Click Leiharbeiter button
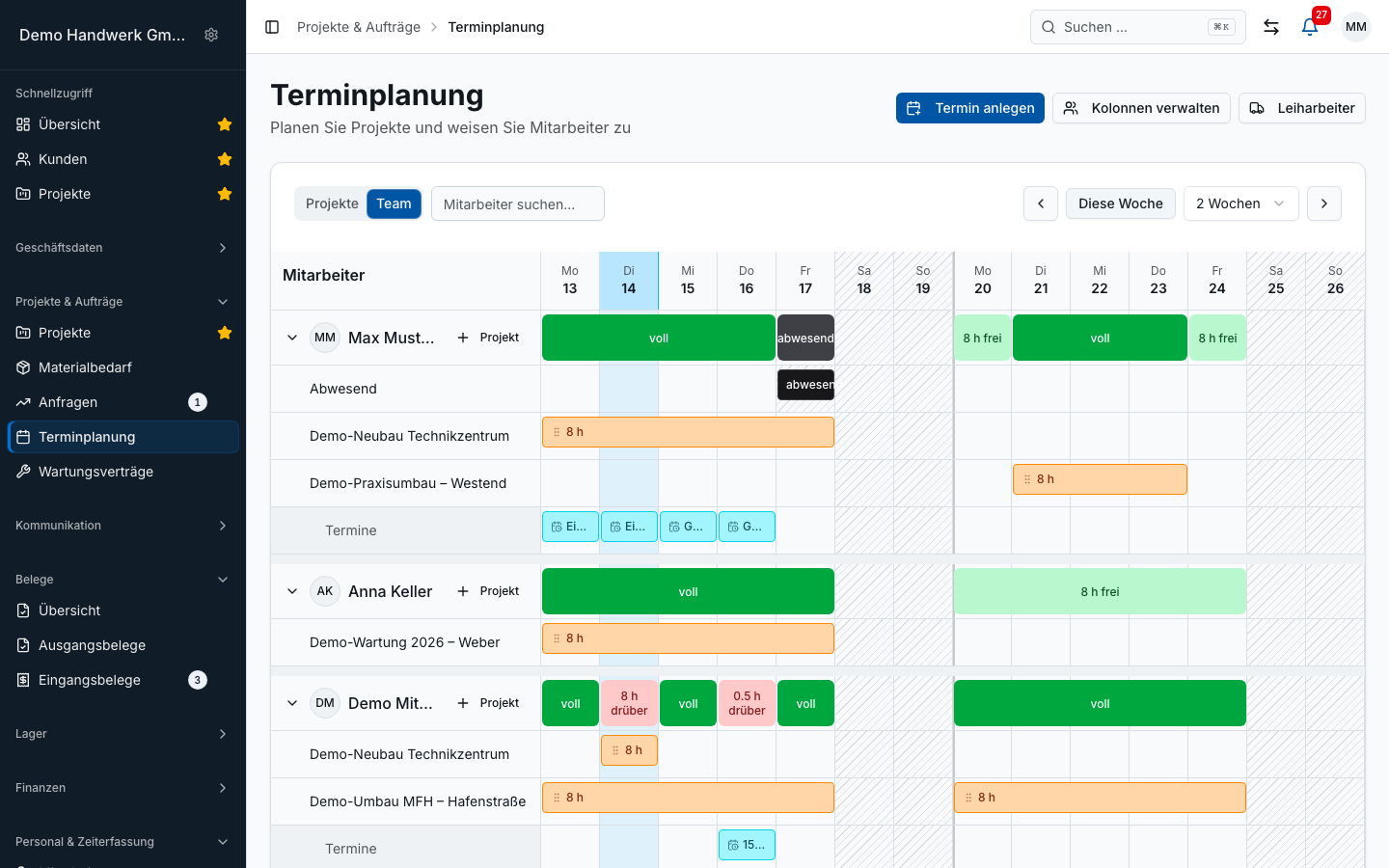Viewport: 1389px width, 868px height. click(1302, 108)
